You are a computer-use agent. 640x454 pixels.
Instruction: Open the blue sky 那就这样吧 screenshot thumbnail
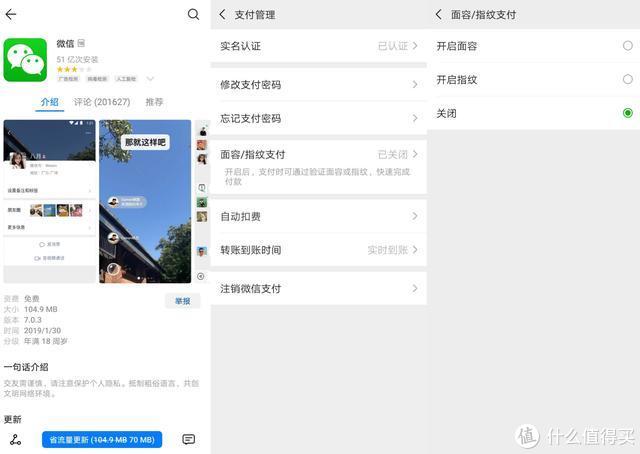coord(145,201)
